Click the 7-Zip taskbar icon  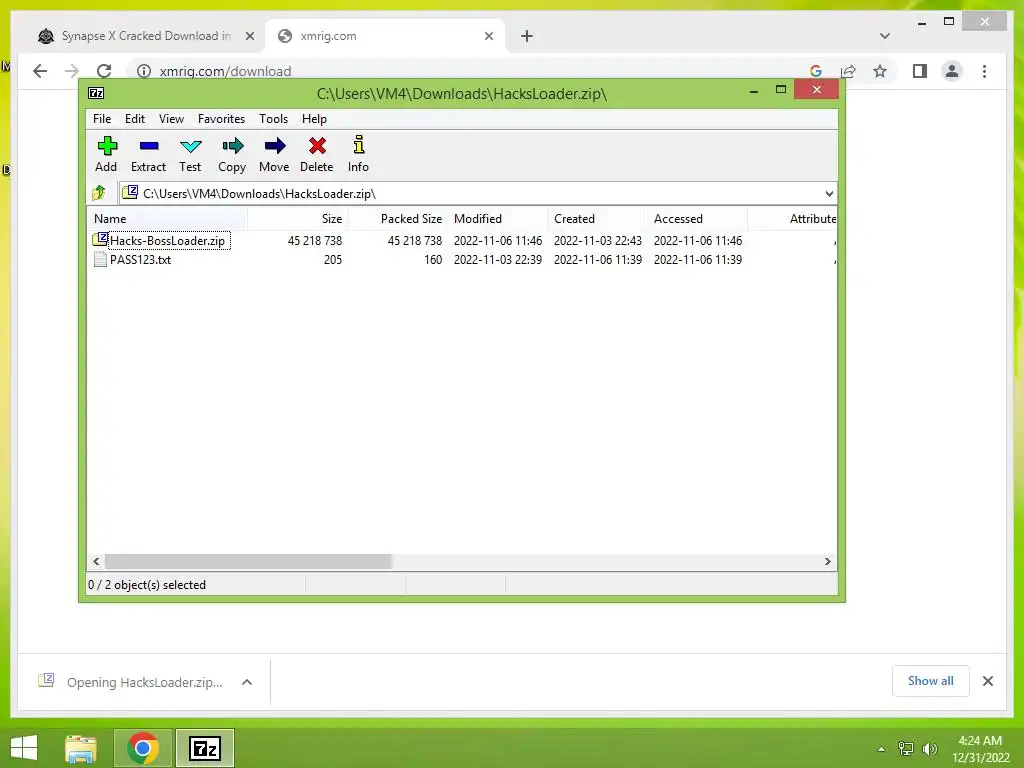tap(204, 748)
